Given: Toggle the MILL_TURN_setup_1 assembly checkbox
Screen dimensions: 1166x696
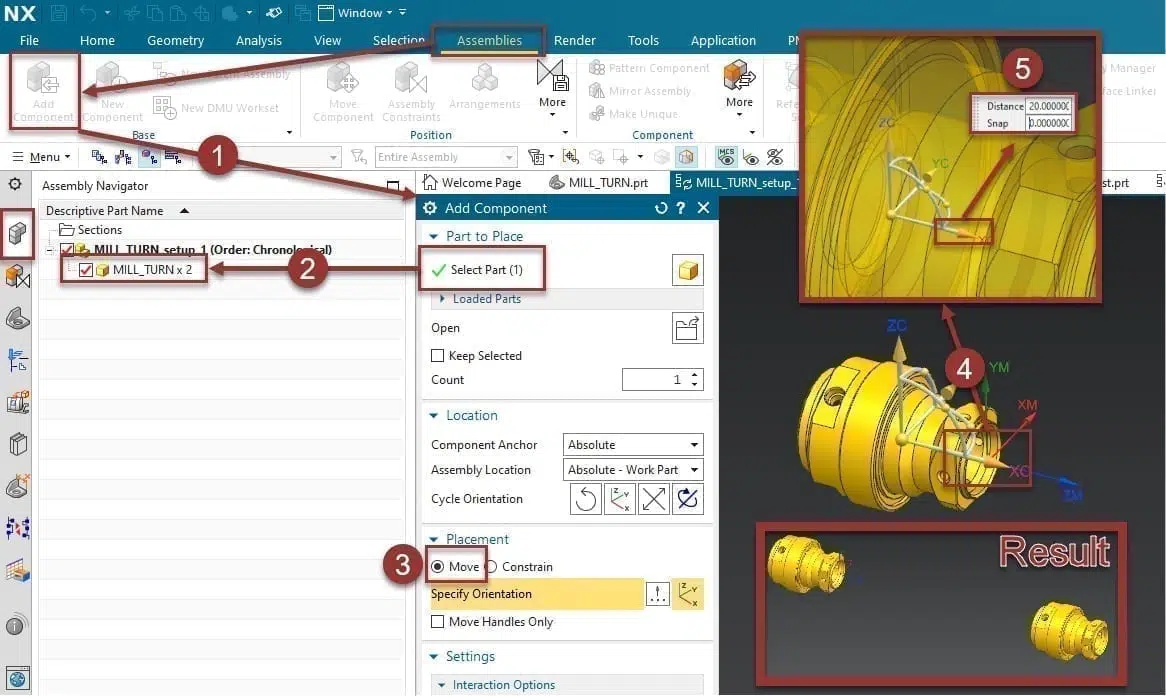Looking at the screenshot, I should tap(67, 250).
